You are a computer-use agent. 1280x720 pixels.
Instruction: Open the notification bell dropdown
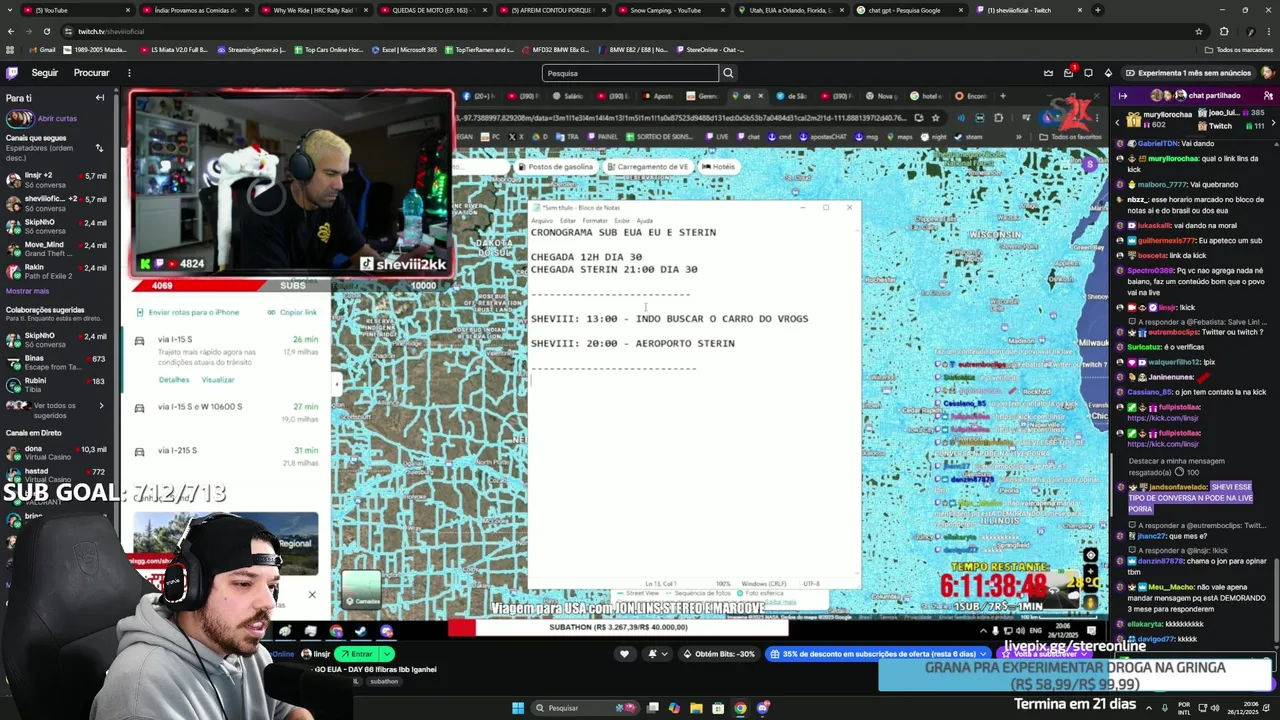coord(658,654)
